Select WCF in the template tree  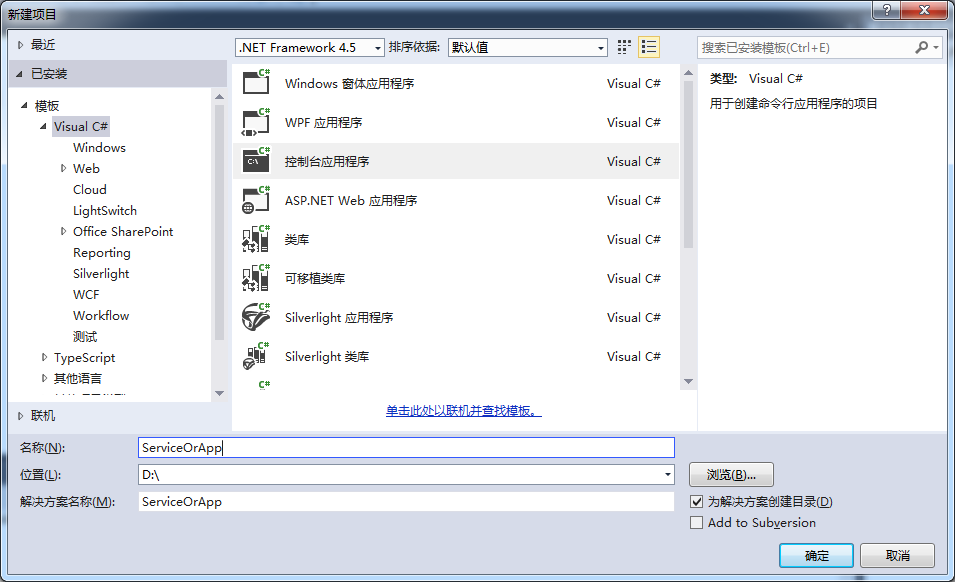point(86,295)
